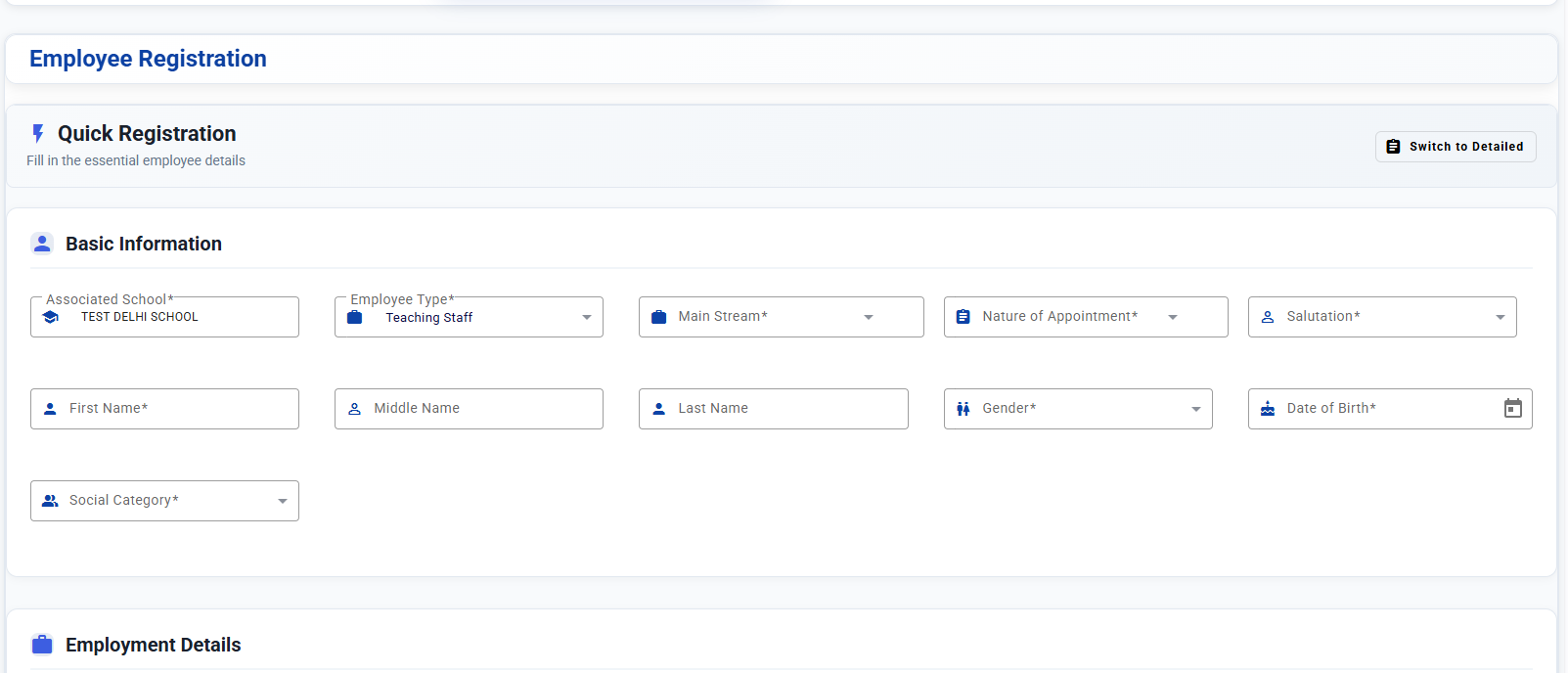The width and height of the screenshot is (1568, 673).
Task: Select the Last Name text box
Action: pos(773,409)
